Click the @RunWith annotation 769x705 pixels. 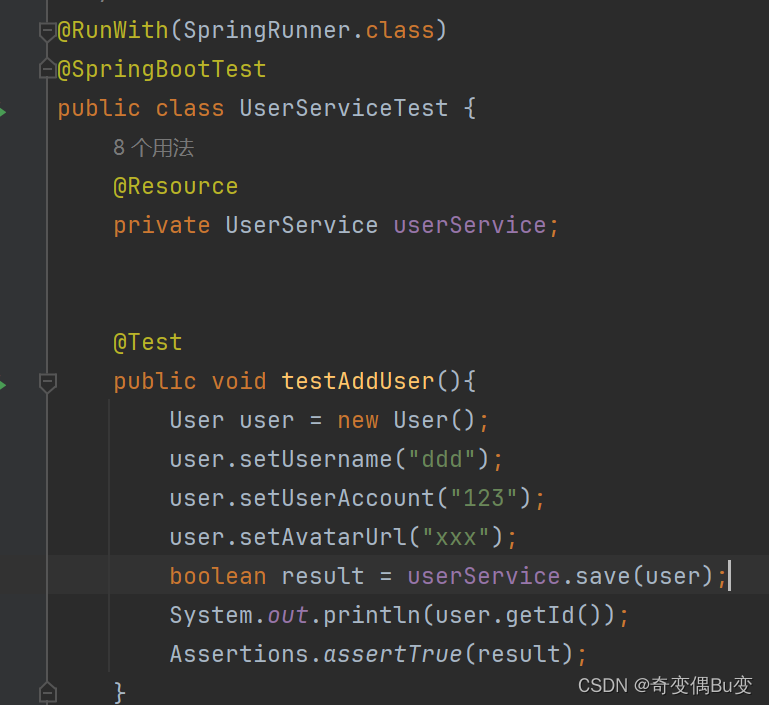click(113, 30)
